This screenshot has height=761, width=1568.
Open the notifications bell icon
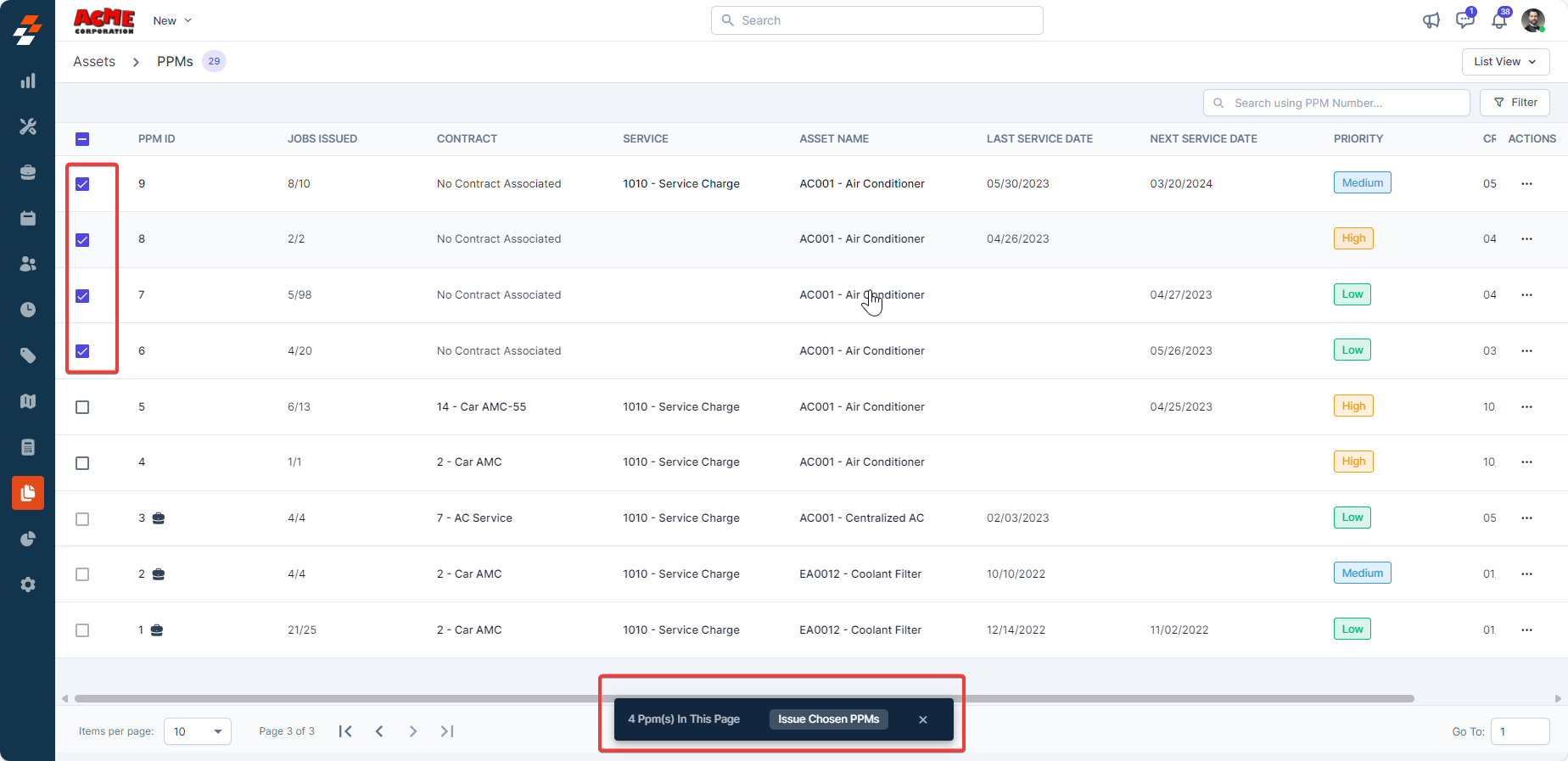pos(1499,20)
